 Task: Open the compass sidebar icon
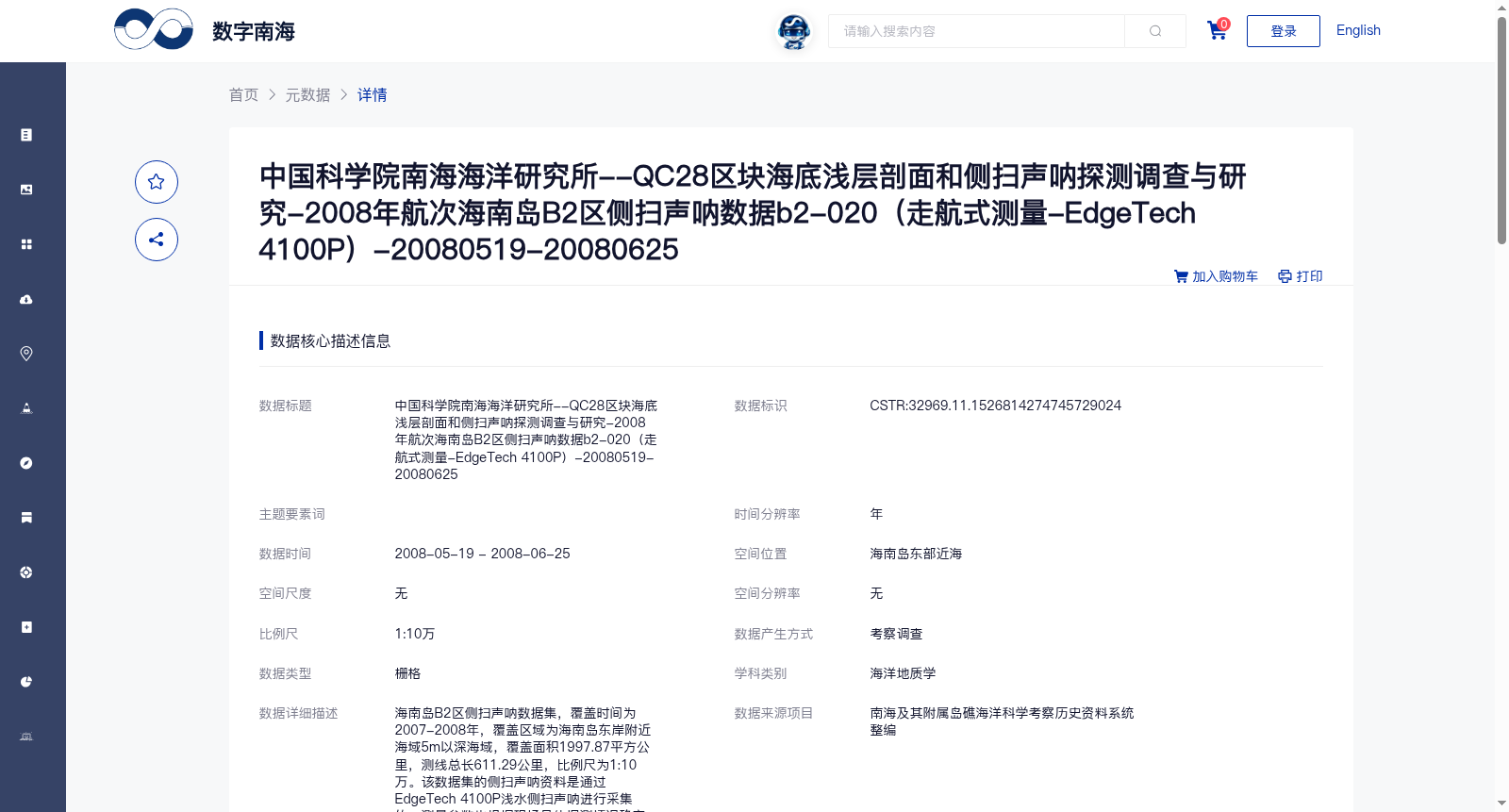26,463
